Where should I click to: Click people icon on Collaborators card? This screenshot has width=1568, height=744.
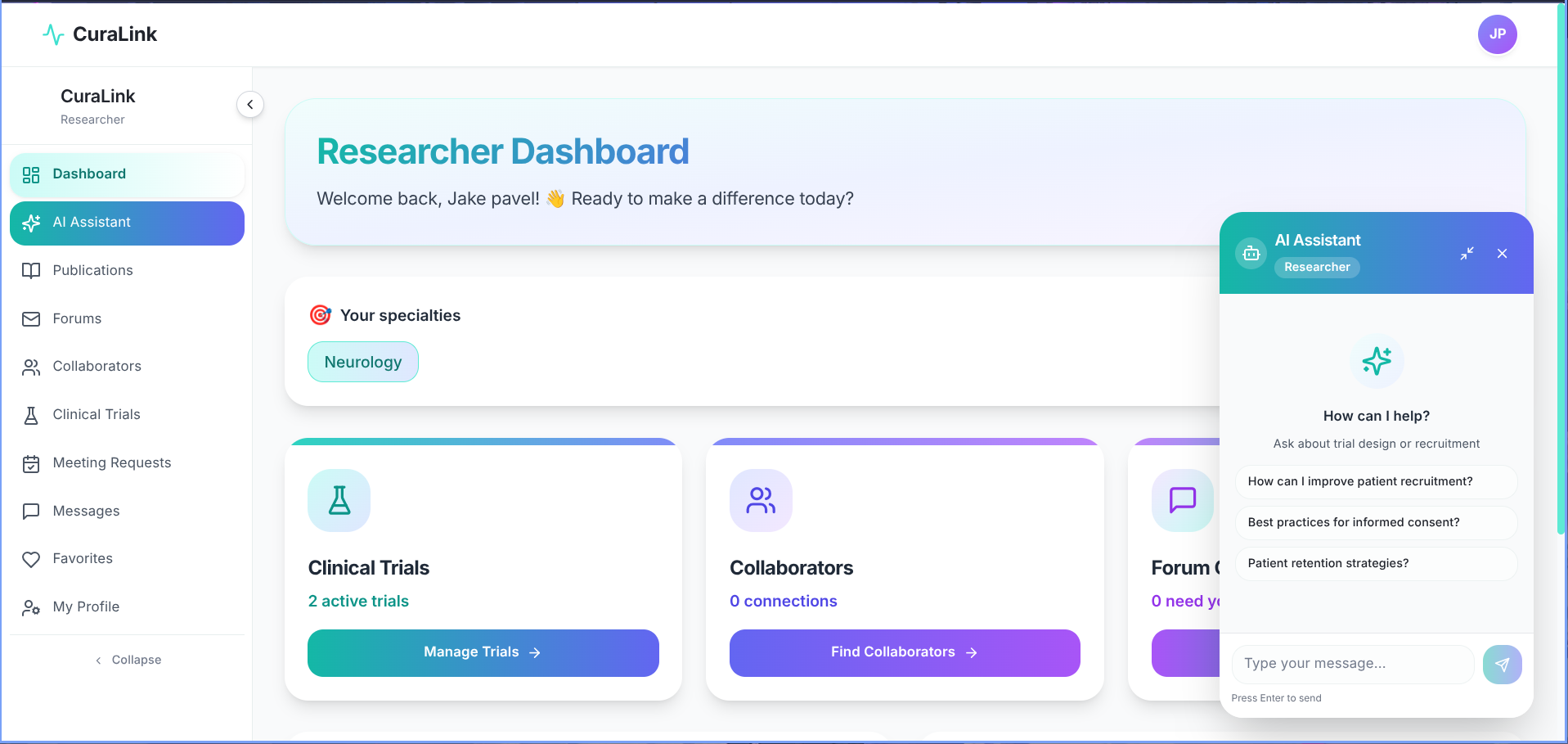point(761,500)
